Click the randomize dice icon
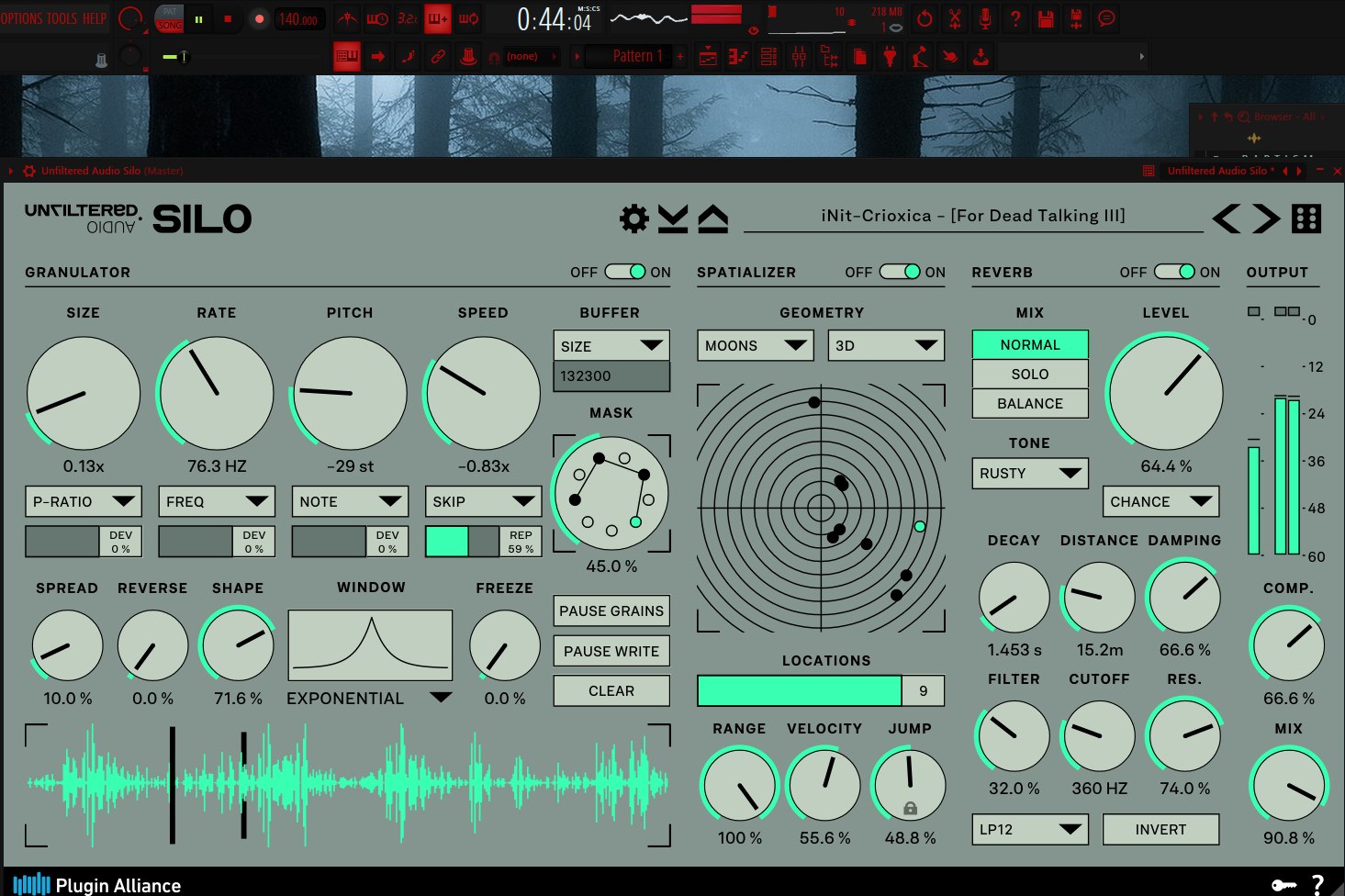The height and width of the screenshot is (896, 1345). pyautogui.click(x=1306, y=218)
